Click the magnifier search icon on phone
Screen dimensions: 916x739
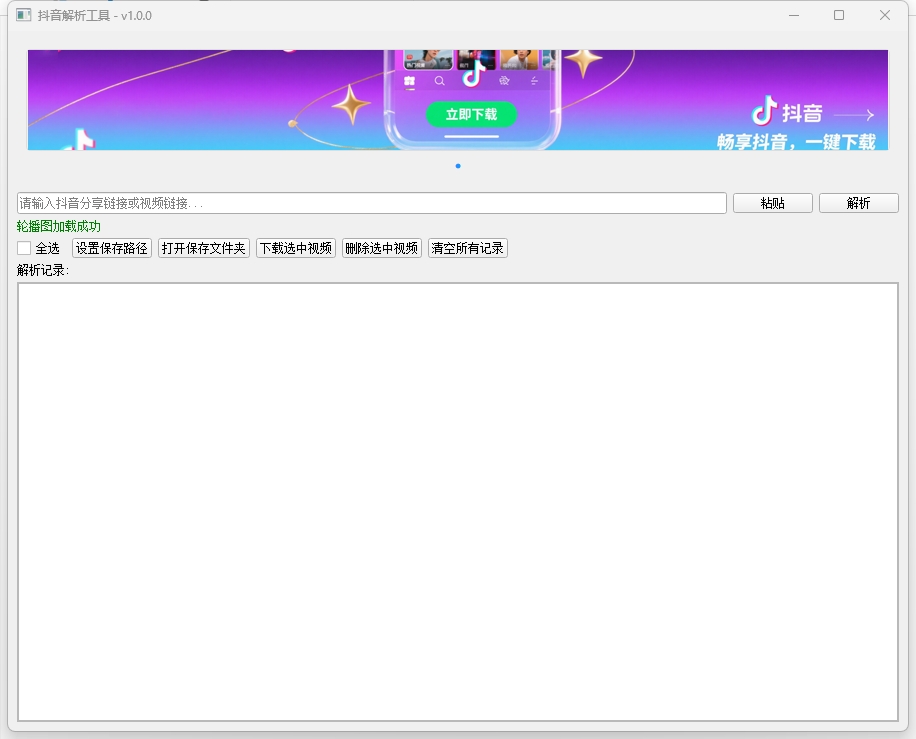(x=439, y=81)
